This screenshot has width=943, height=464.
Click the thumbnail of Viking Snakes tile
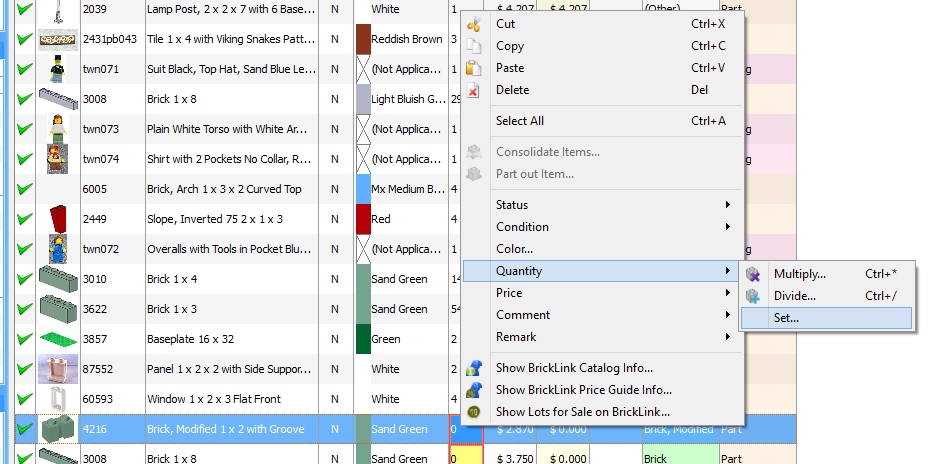click(58, 40)
